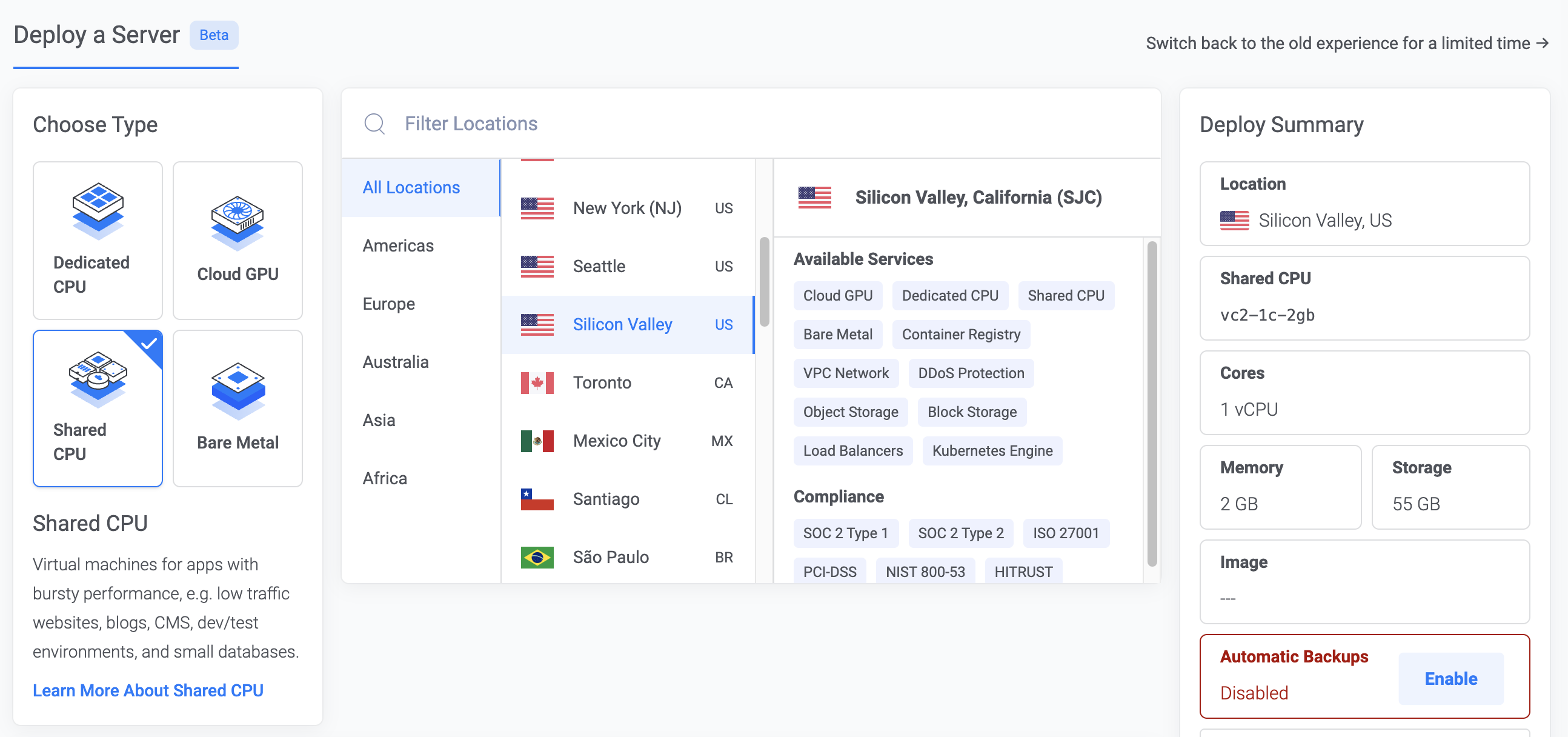Click the Container Registry service tag

click(x=960, y=335)
